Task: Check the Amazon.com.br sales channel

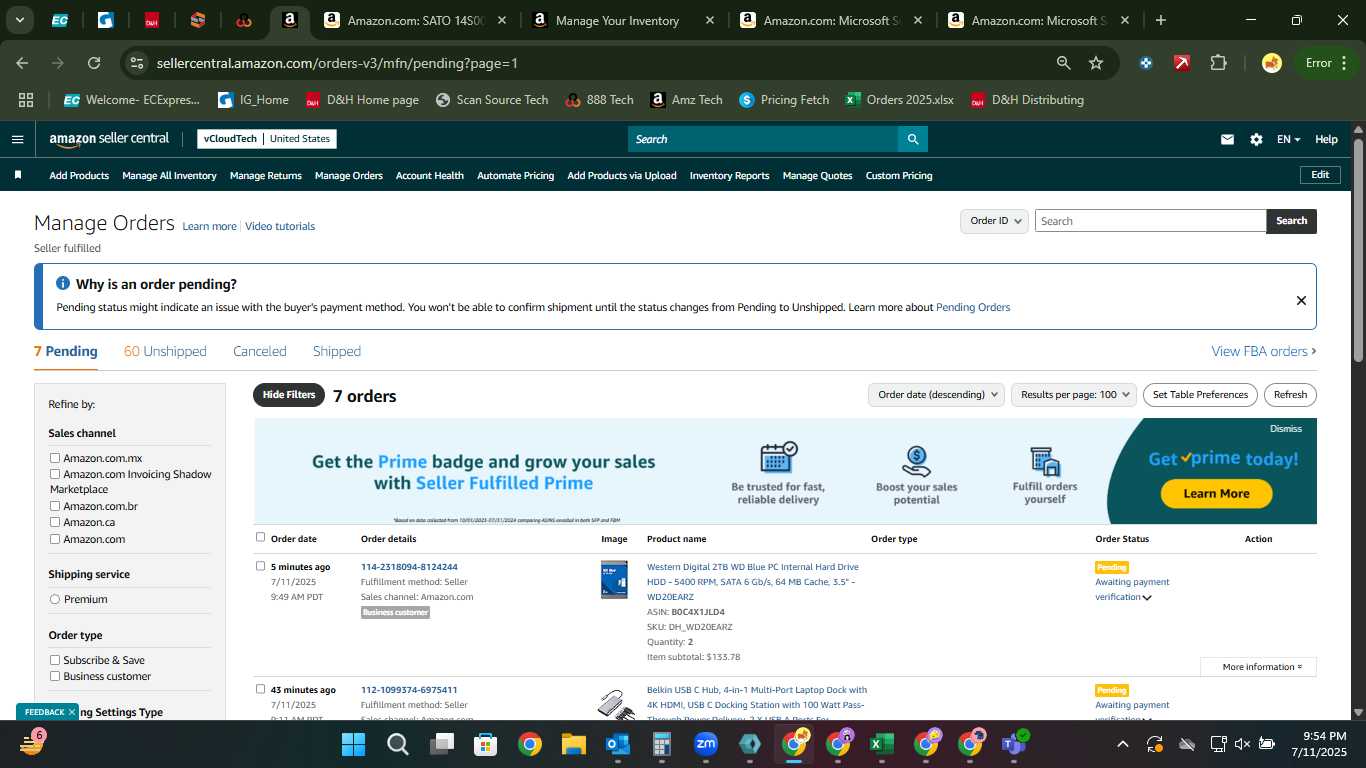Action: coord(55,506)
